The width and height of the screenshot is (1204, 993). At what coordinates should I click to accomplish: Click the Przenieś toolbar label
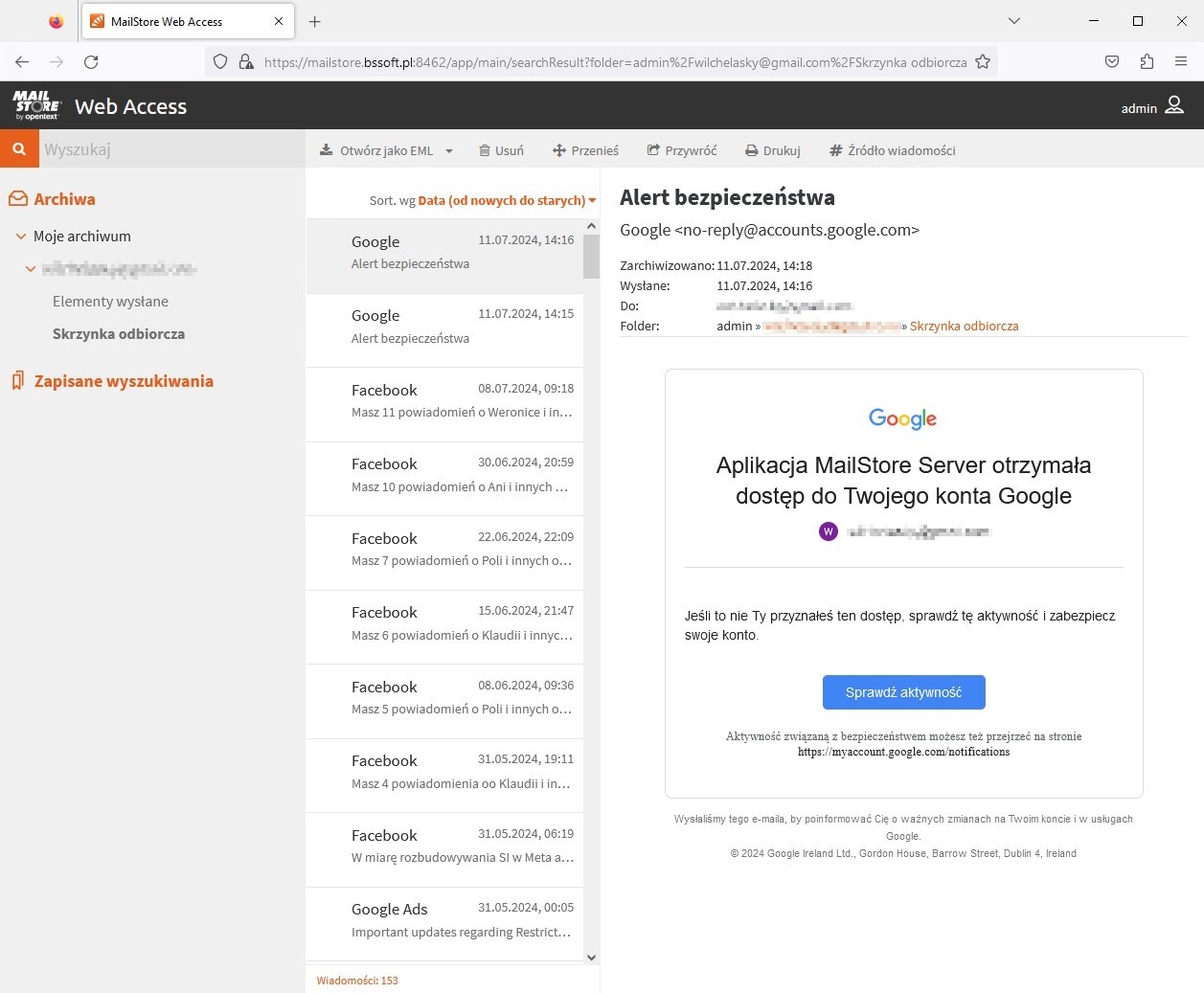(x=595, y=150)
